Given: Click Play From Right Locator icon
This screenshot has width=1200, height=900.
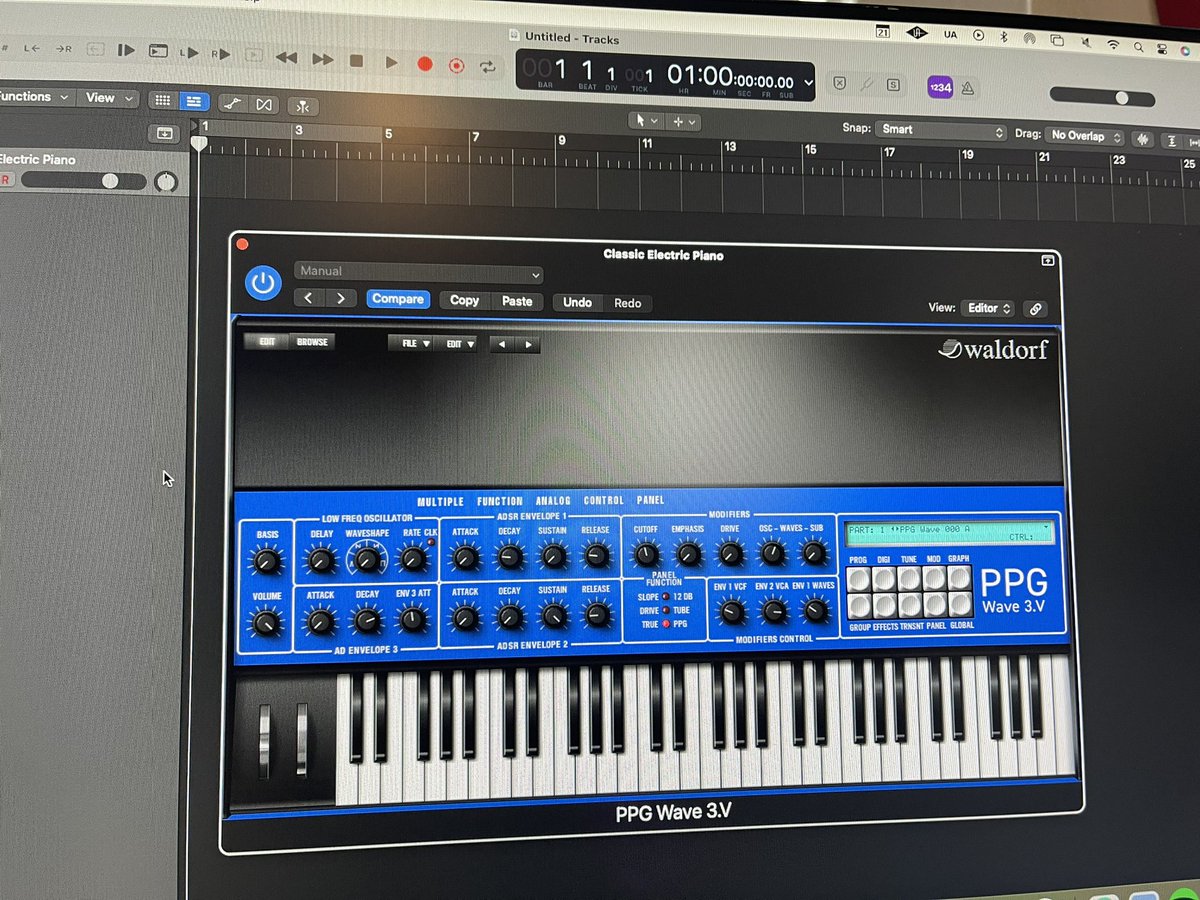Looking at the screenshot, I should 221,53.
